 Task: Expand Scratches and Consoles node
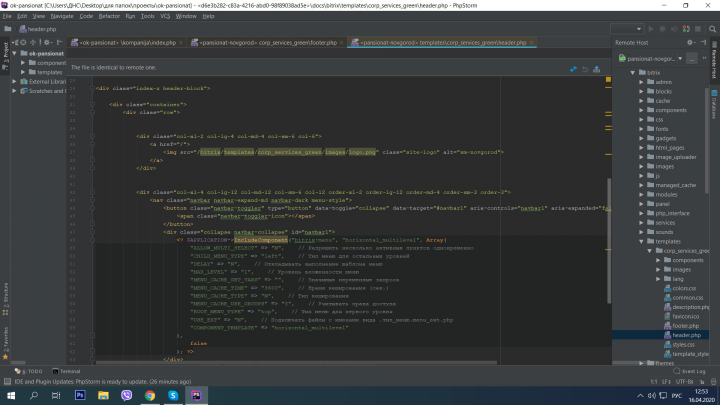pyautogui.click(x=15, y=91)
